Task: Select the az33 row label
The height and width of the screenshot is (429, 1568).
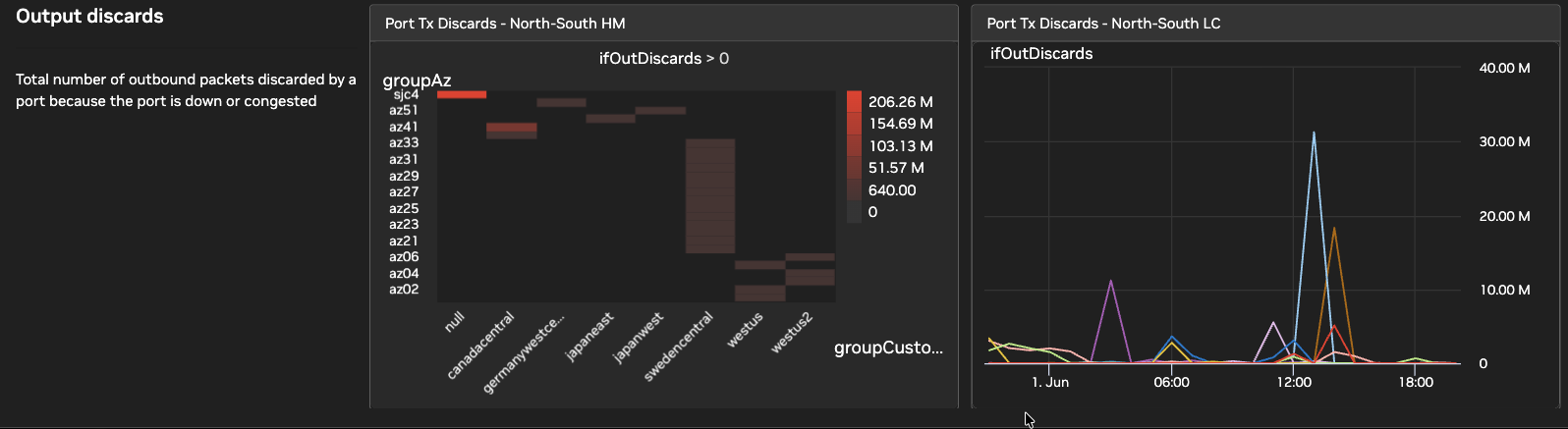Action: (404, 142)
